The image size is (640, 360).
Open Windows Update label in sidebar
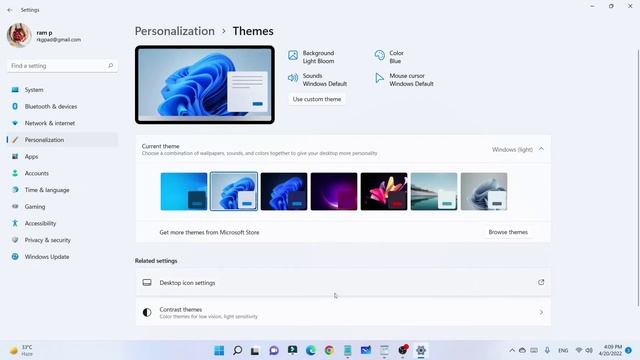[x=47, y=257]
